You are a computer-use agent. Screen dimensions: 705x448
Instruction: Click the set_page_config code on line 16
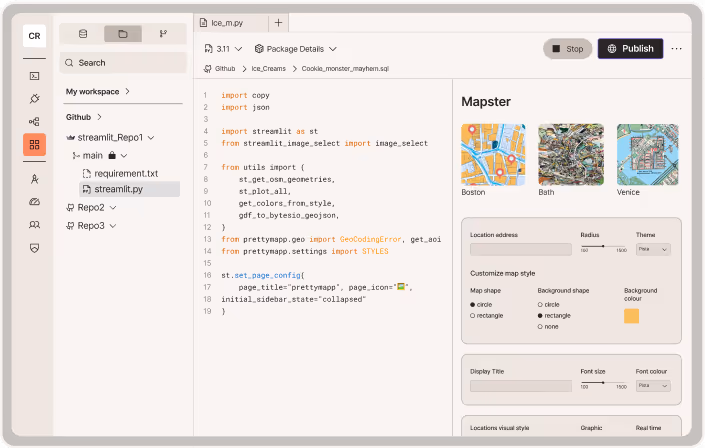pos(267,275)
